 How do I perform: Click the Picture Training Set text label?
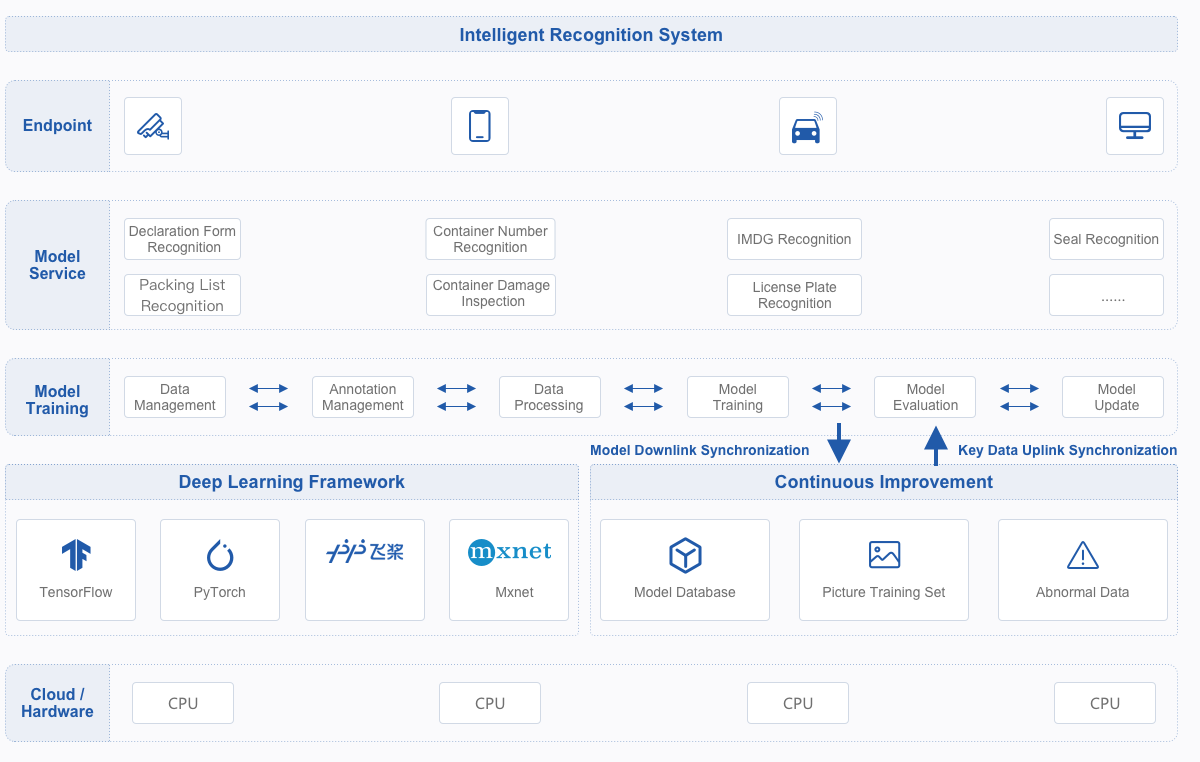884,592
